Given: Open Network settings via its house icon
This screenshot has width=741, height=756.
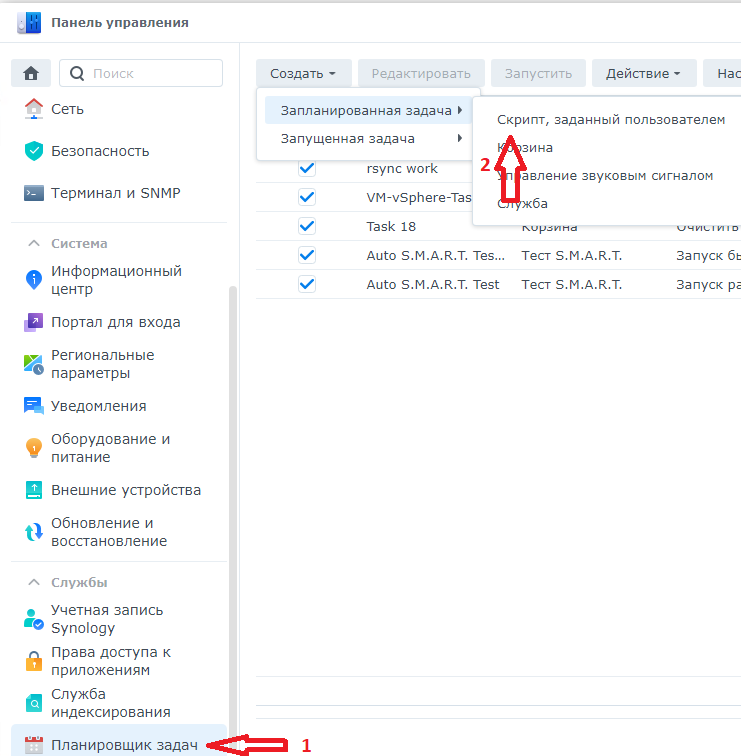Looking at the screenshot, I should (34, 109).
